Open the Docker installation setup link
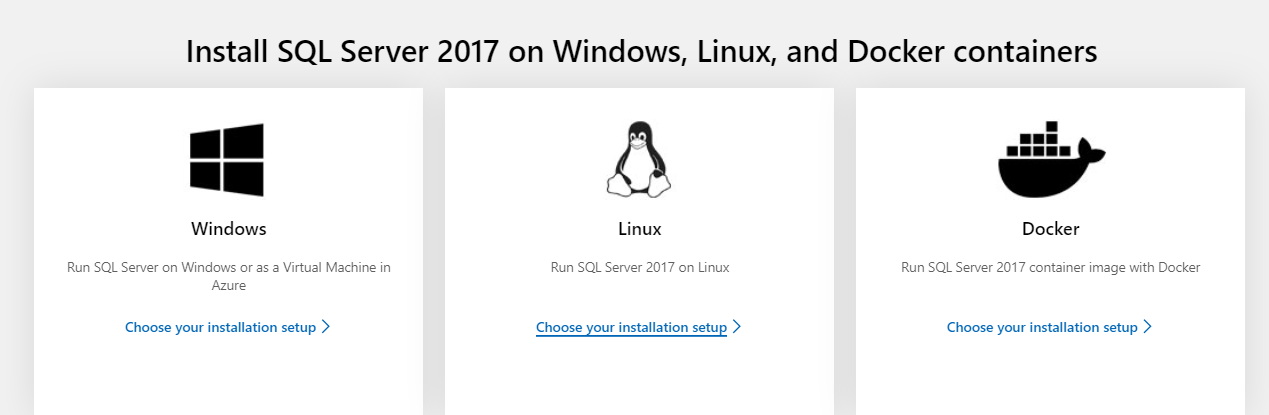 1042,327
